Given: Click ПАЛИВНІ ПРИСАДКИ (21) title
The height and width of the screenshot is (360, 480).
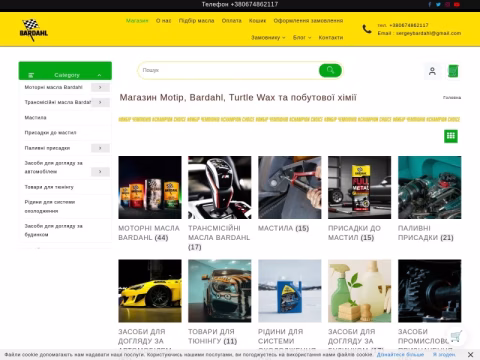Looking at the screenshot, I should (x=426, y=233).
